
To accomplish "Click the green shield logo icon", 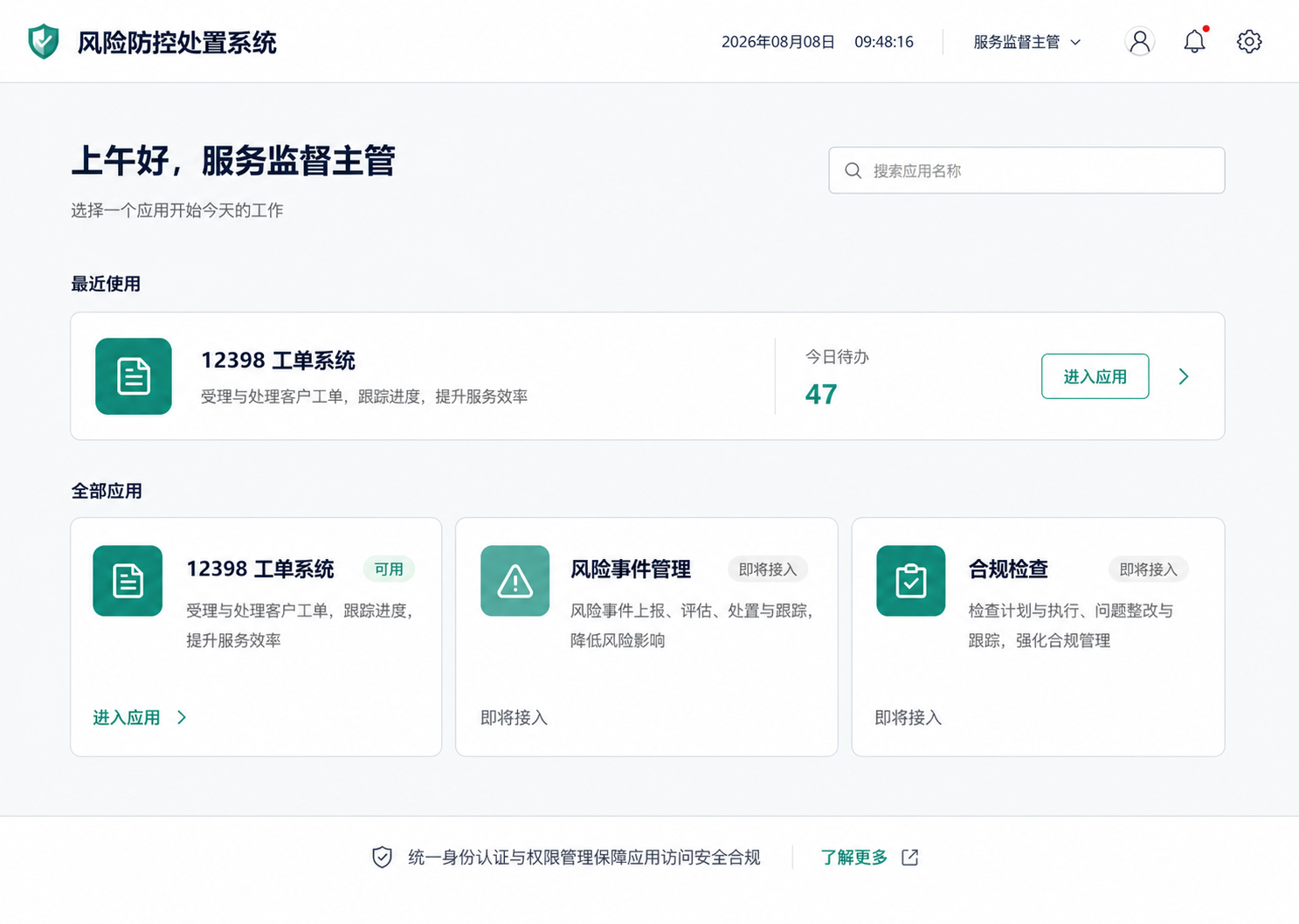I will (43, 41).
